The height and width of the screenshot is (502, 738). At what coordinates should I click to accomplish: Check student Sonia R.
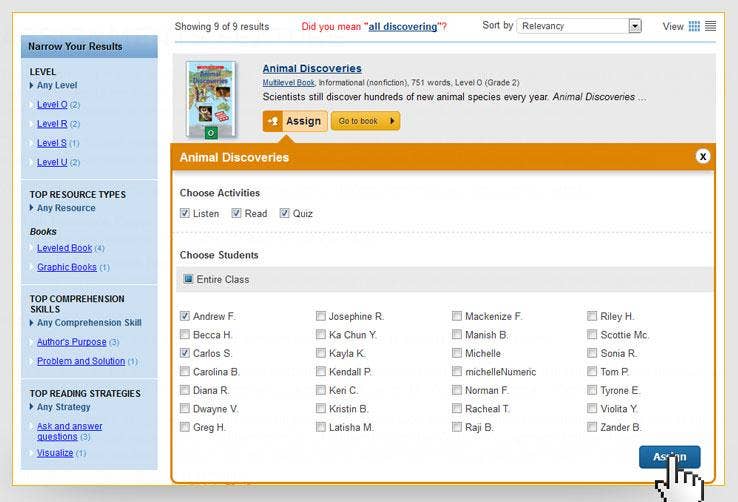pos(592,353)
